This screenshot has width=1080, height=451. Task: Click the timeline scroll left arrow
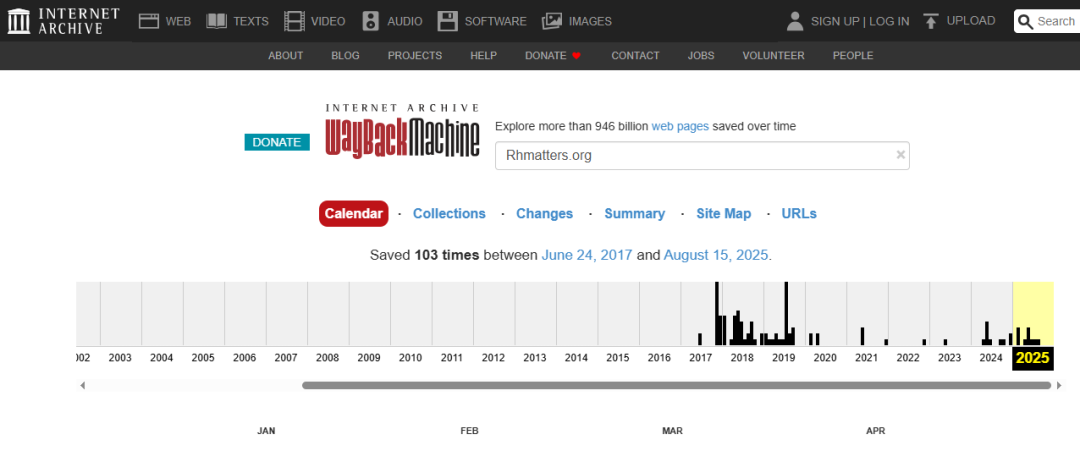pos(83,386)
